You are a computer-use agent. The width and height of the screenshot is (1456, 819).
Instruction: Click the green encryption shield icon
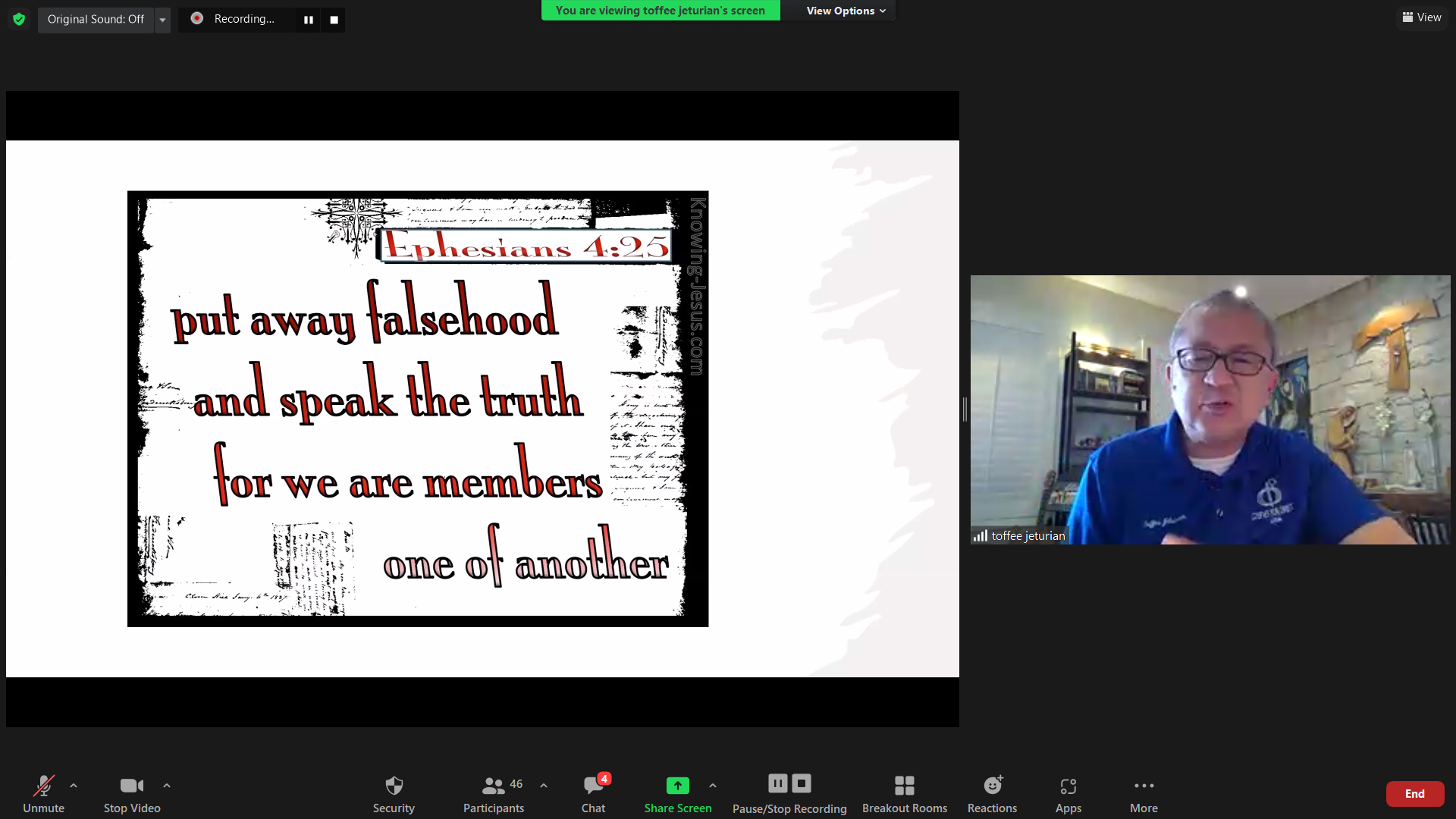click(19, 19)
